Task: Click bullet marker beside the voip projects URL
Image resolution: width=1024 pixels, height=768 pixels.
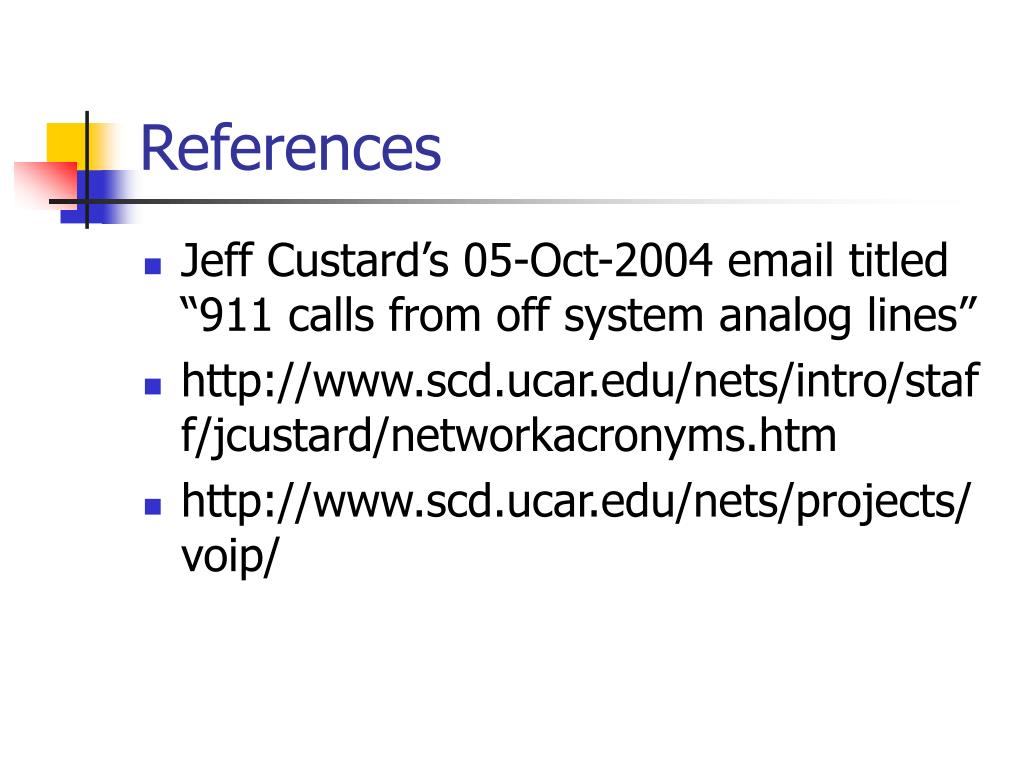Action: (152, 506)
